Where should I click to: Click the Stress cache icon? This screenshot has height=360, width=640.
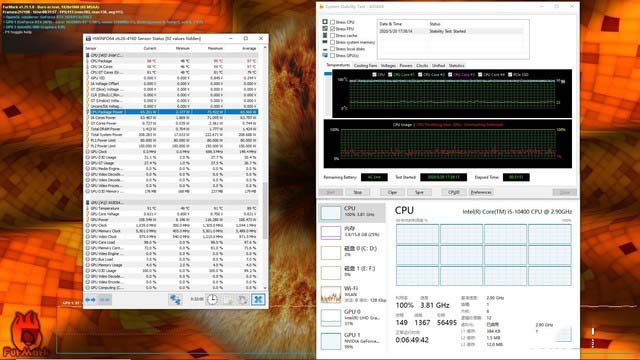coord(325,35)
